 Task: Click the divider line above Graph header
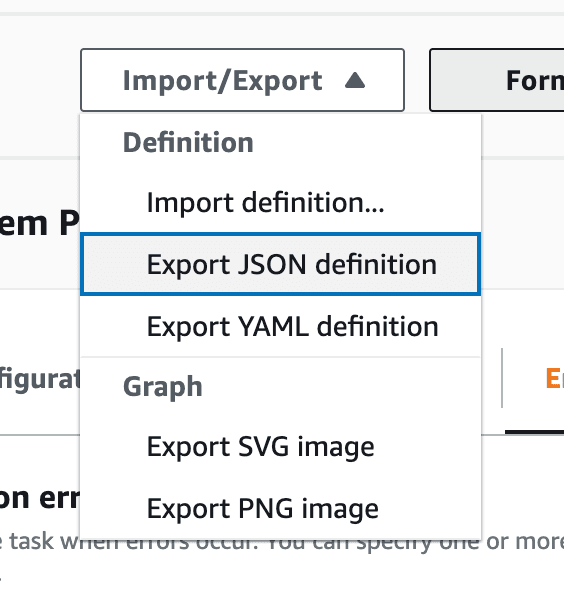coord(281,357)
